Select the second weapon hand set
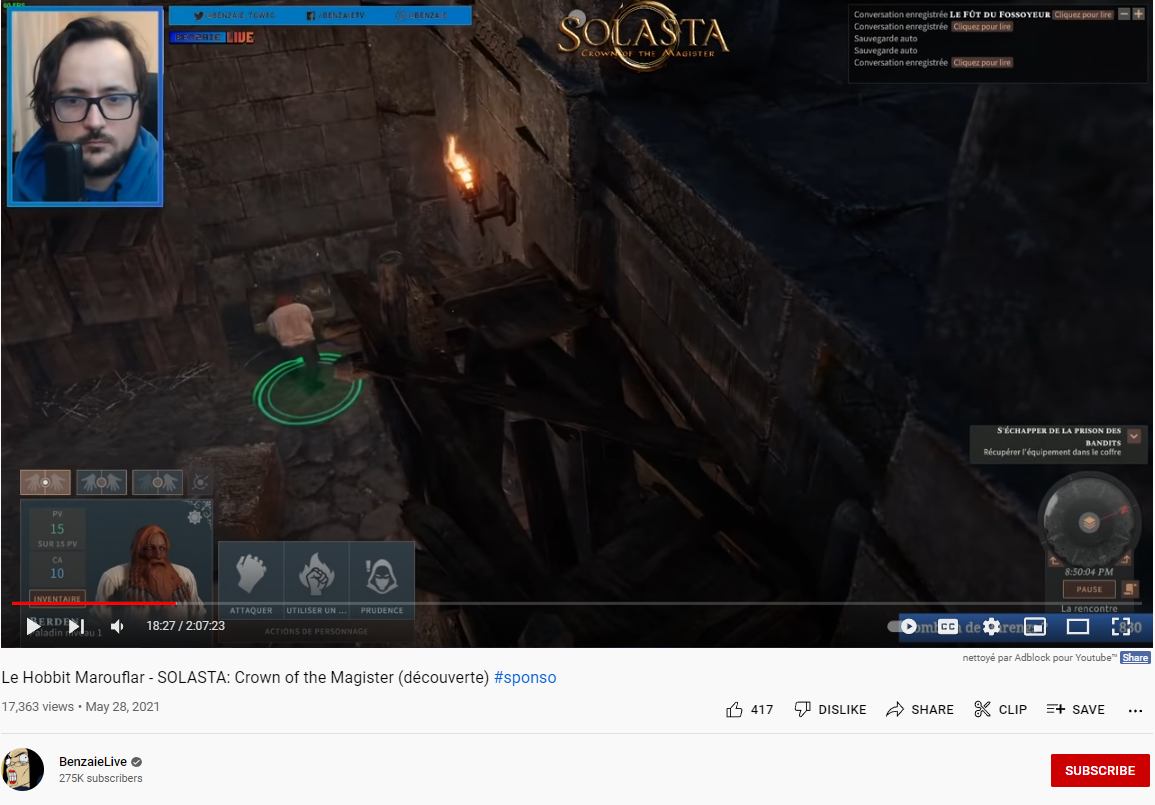Screen dimensions: 1155x805 click(102, 482)
